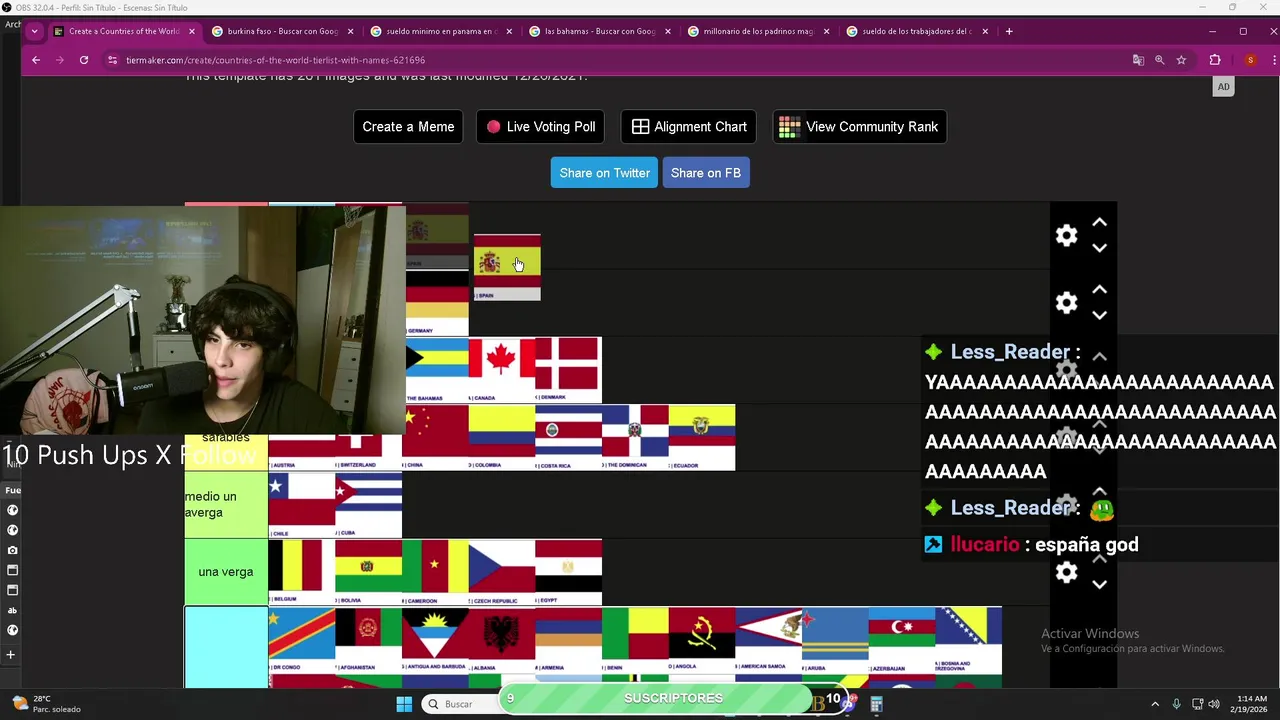Open the weather widget showing 28°C
1280x720 pixels.
point(45,704)
